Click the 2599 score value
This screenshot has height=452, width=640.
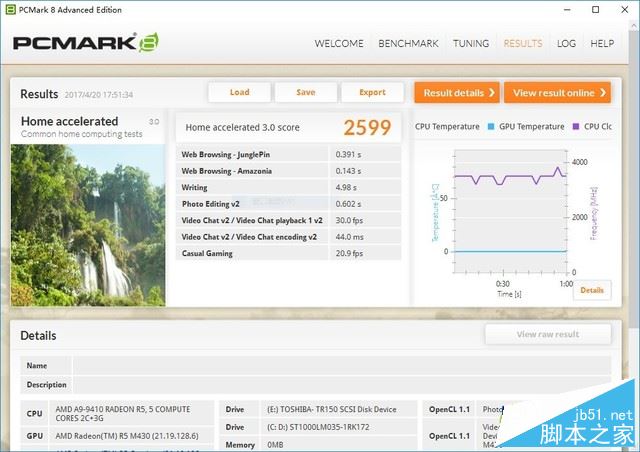tap(367, 128)
